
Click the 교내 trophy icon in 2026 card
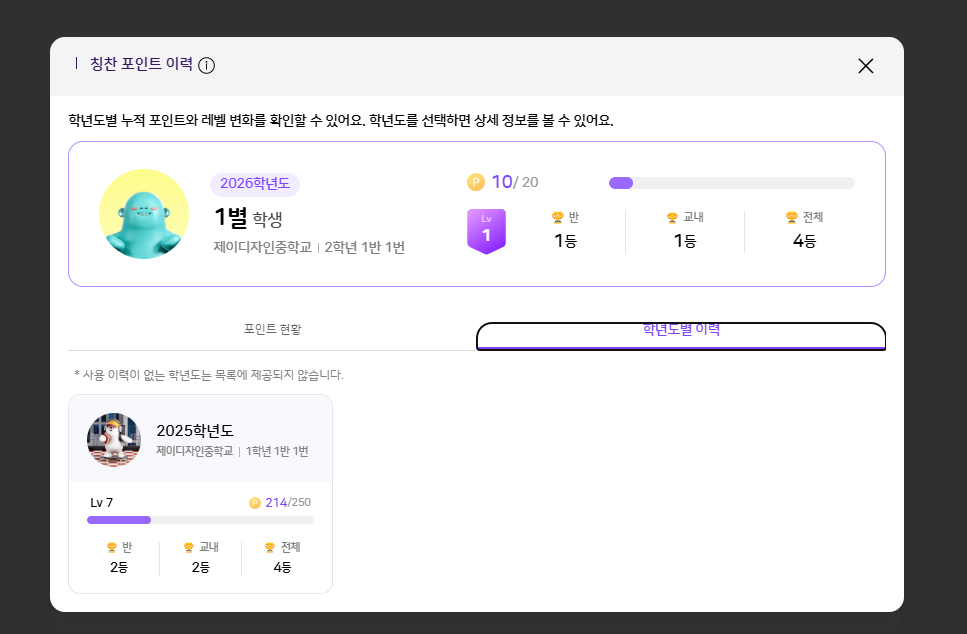tap(672, 217)
